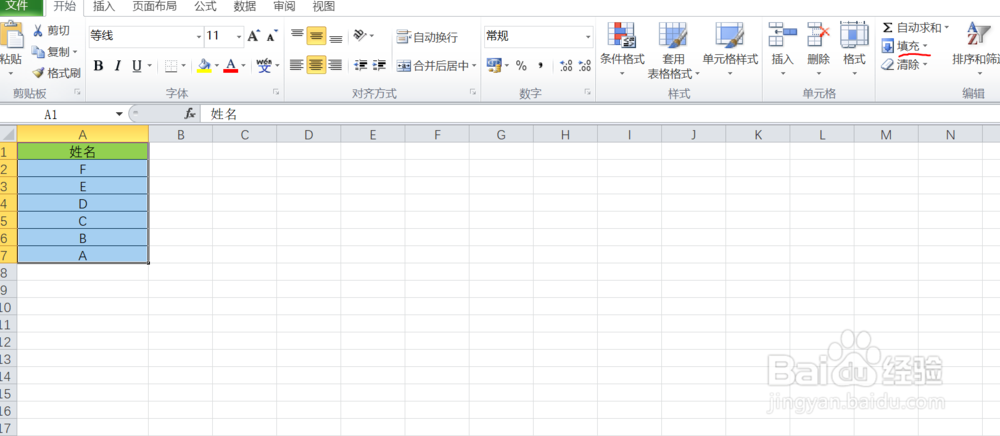Switch to the 插入 ribbon tab
The image size is (1000, 436).
tap(104, 7)
